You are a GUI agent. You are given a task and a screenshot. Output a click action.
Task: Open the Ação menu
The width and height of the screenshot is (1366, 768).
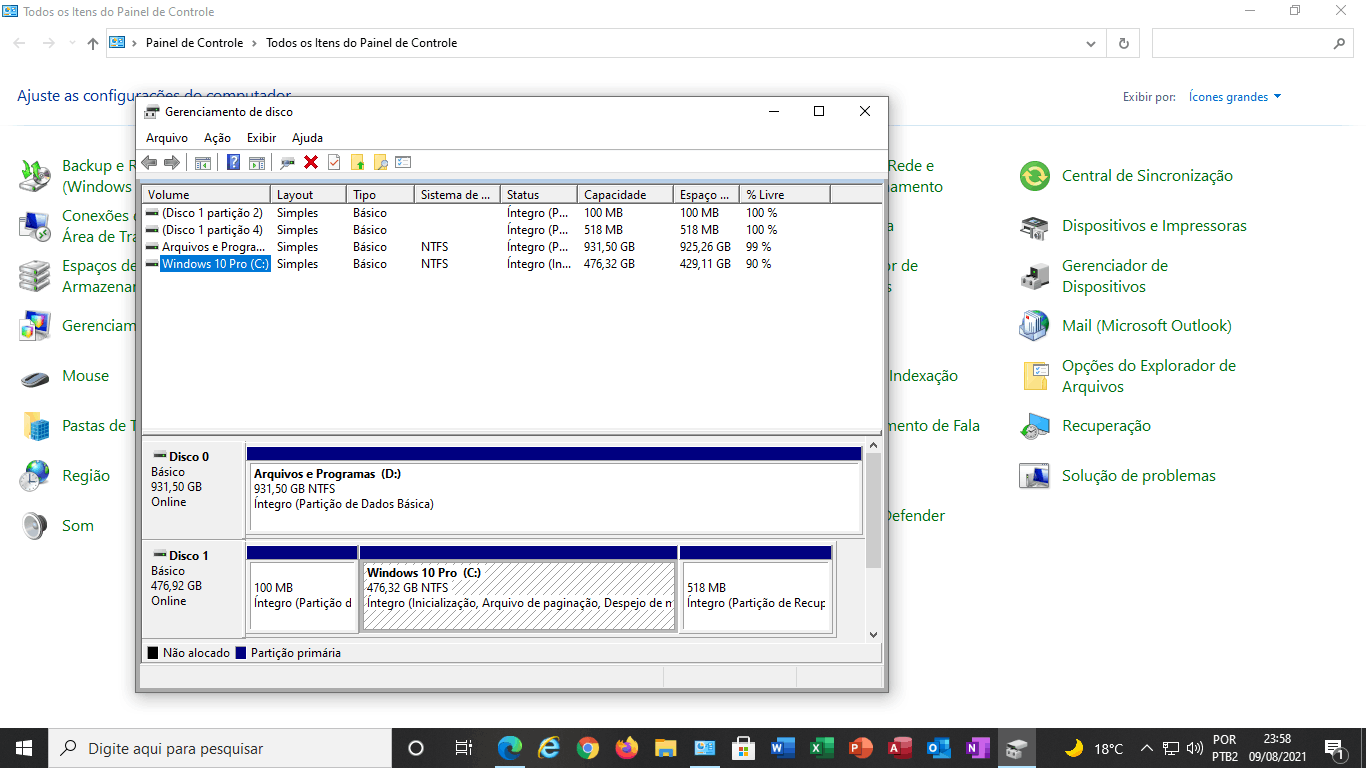coord(217,138)
